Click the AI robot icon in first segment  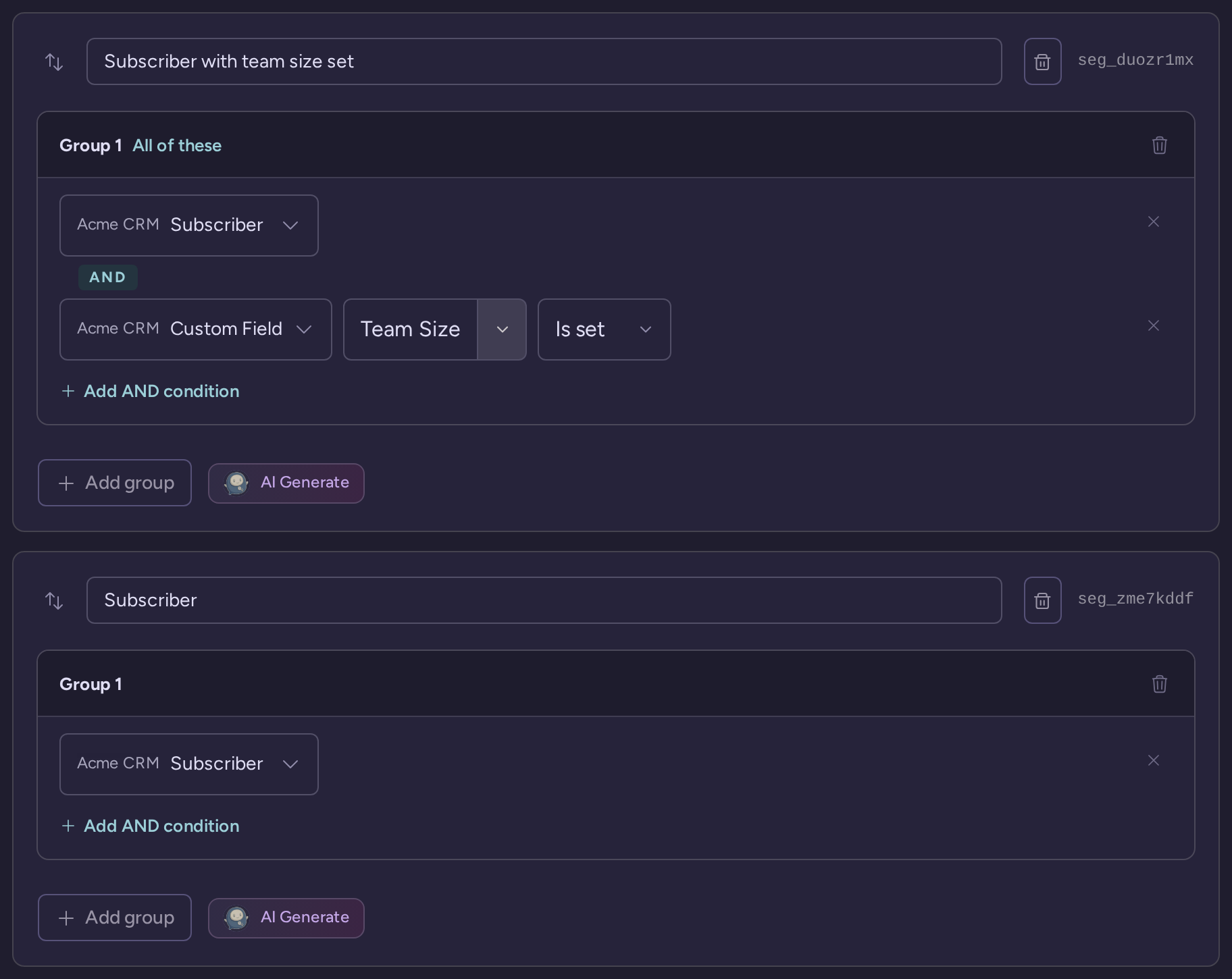pyautogui.click(x=236, y=483)
